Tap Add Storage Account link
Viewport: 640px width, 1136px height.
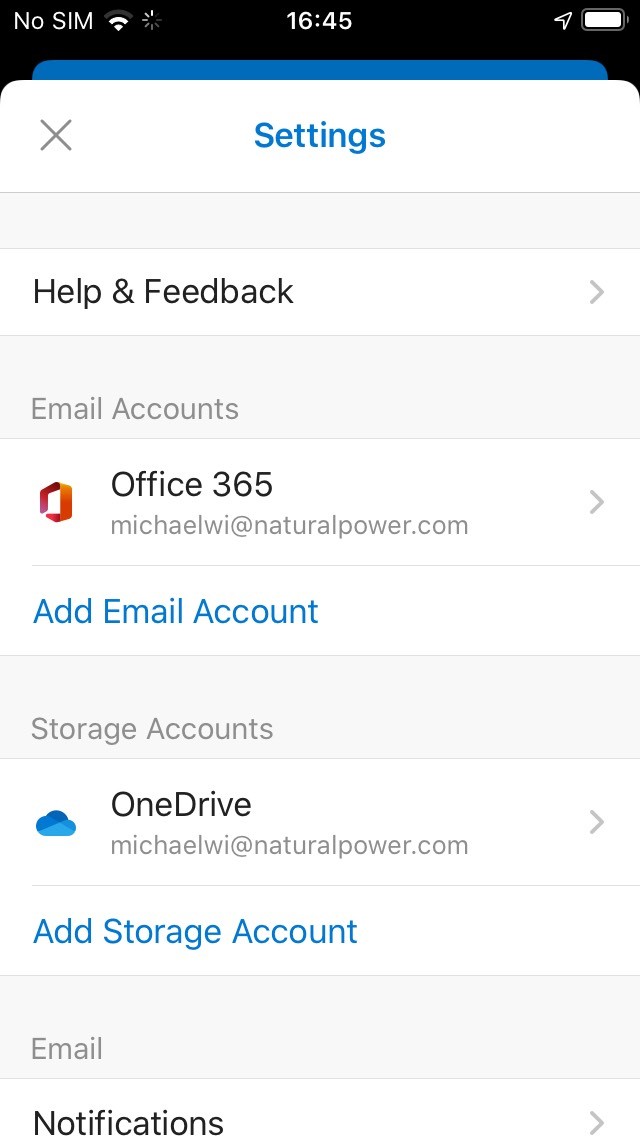195,931
